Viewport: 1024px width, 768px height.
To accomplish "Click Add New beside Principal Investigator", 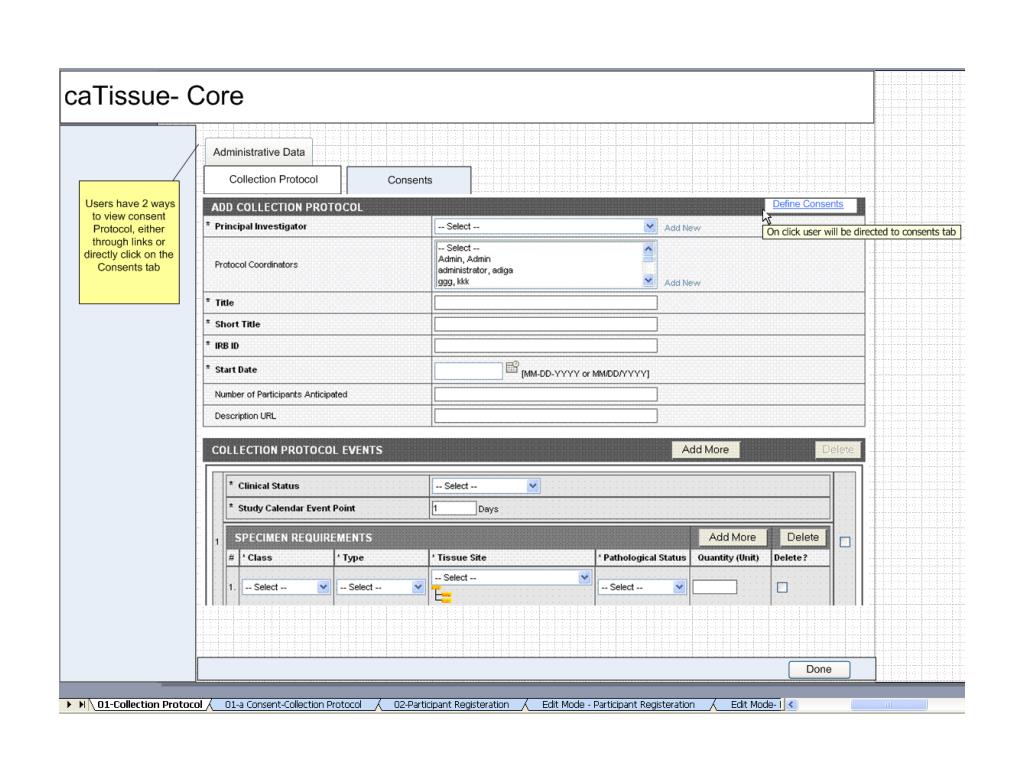I will [682, 228].
